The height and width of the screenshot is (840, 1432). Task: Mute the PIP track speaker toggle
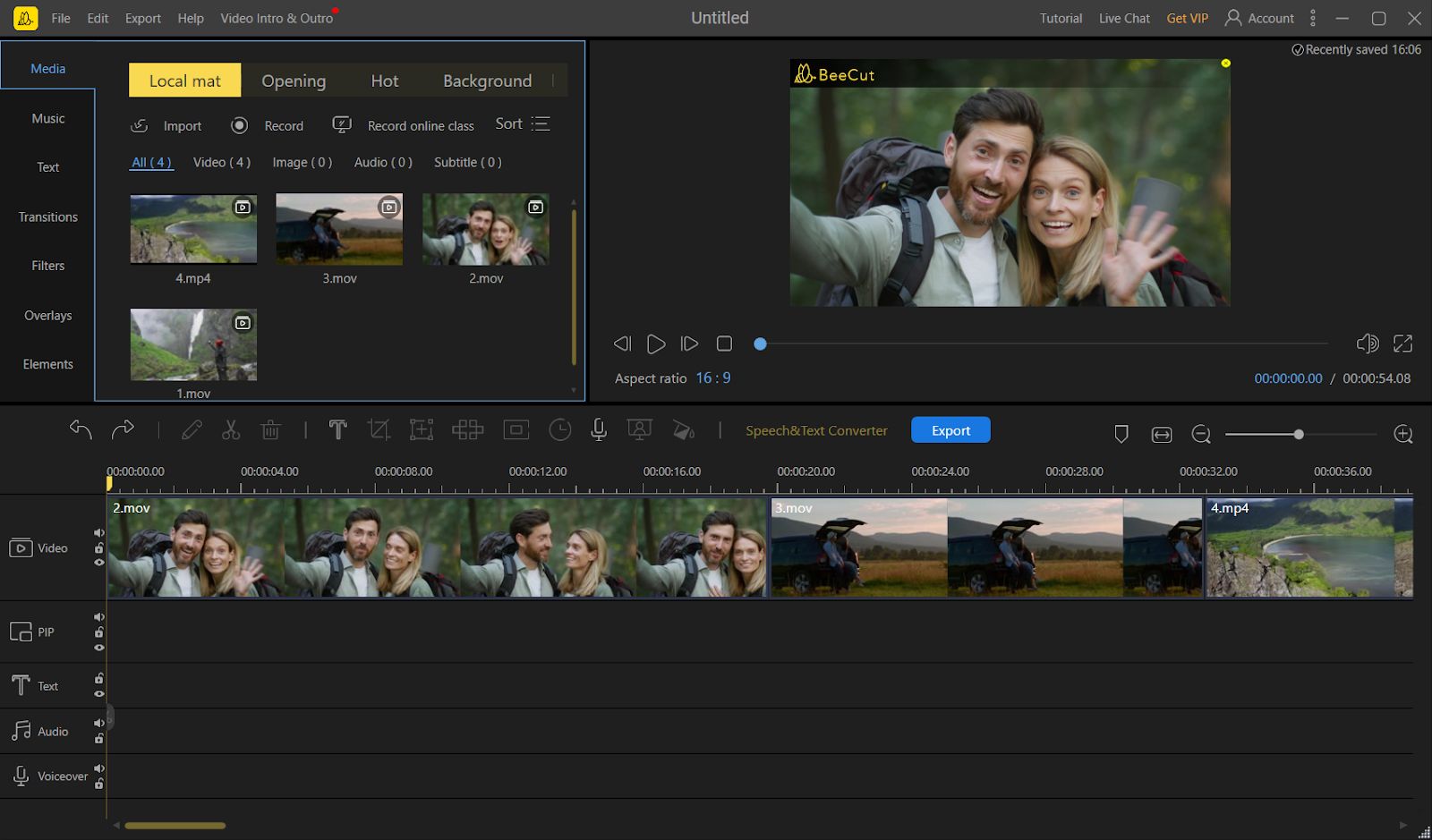pyautogui.click(x=99, y=617)
